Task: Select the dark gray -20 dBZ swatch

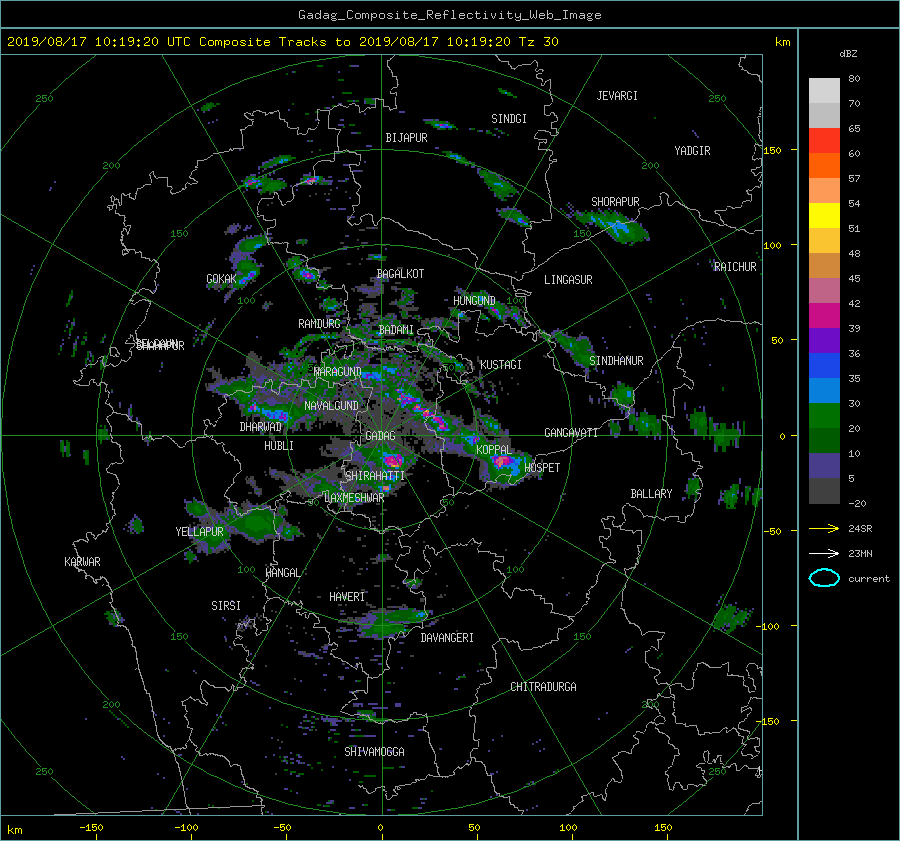Action: point(824,491)
